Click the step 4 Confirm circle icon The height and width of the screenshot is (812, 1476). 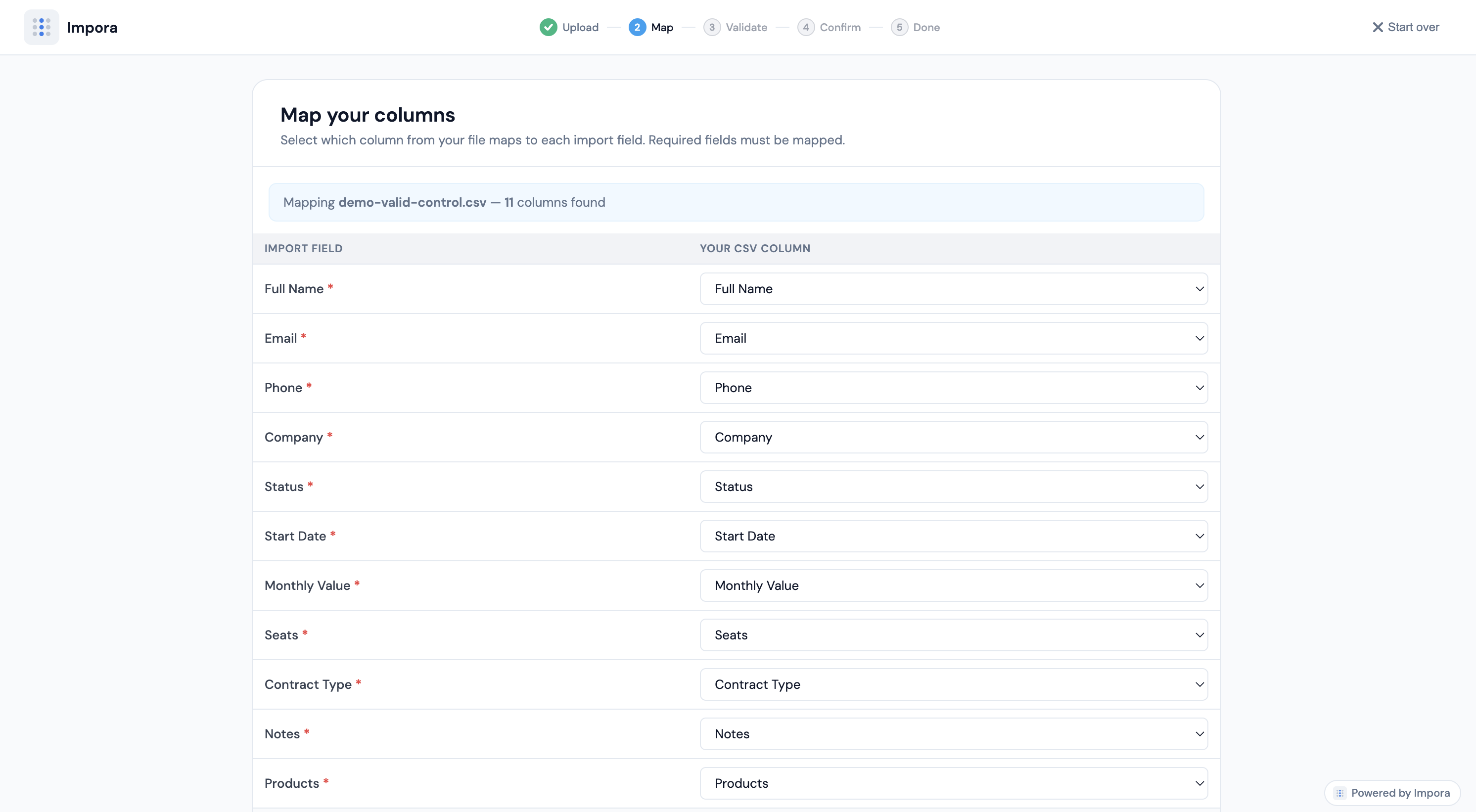[806, 27]
